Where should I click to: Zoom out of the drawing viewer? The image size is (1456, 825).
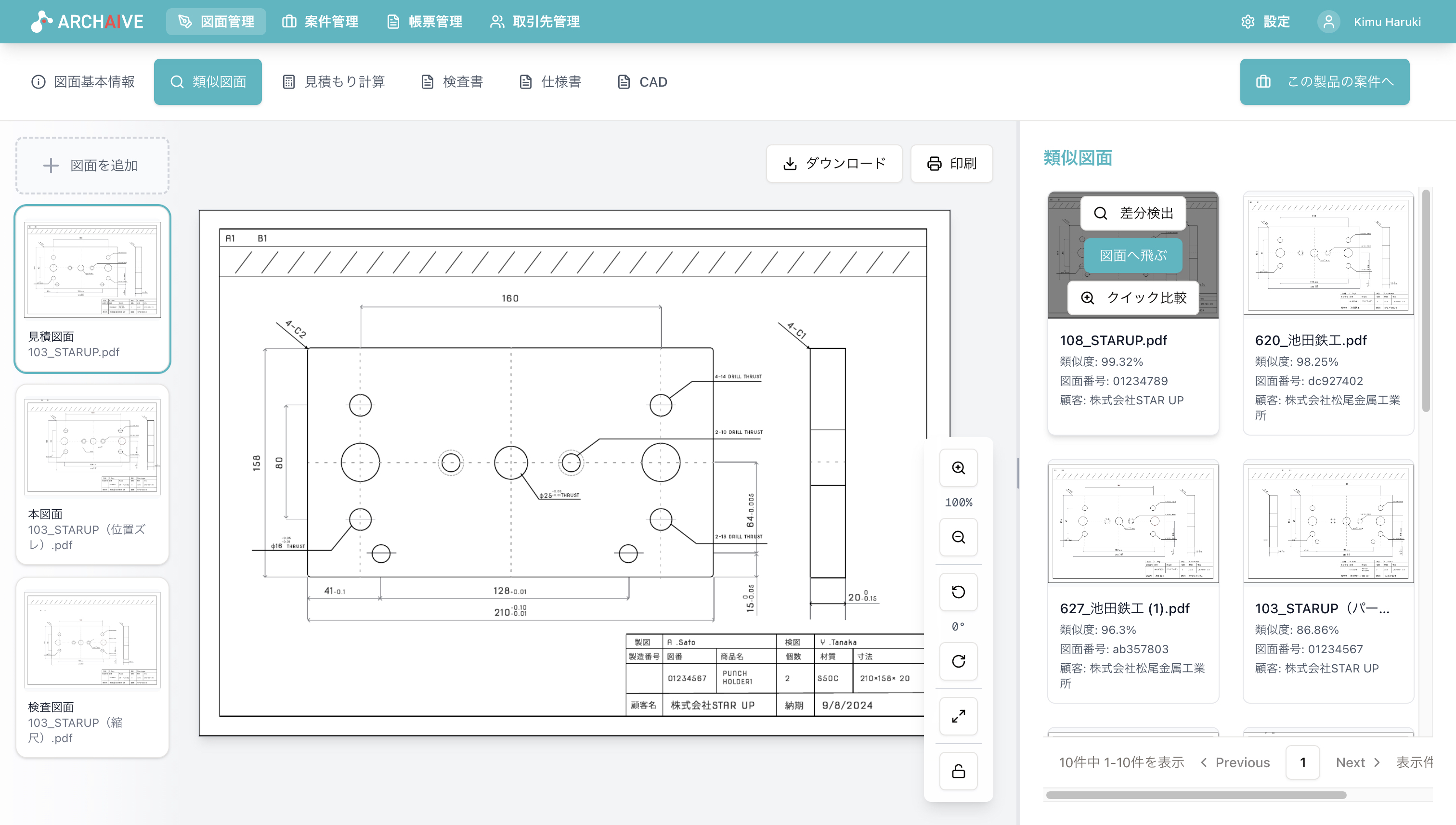[x=958, y=537]
